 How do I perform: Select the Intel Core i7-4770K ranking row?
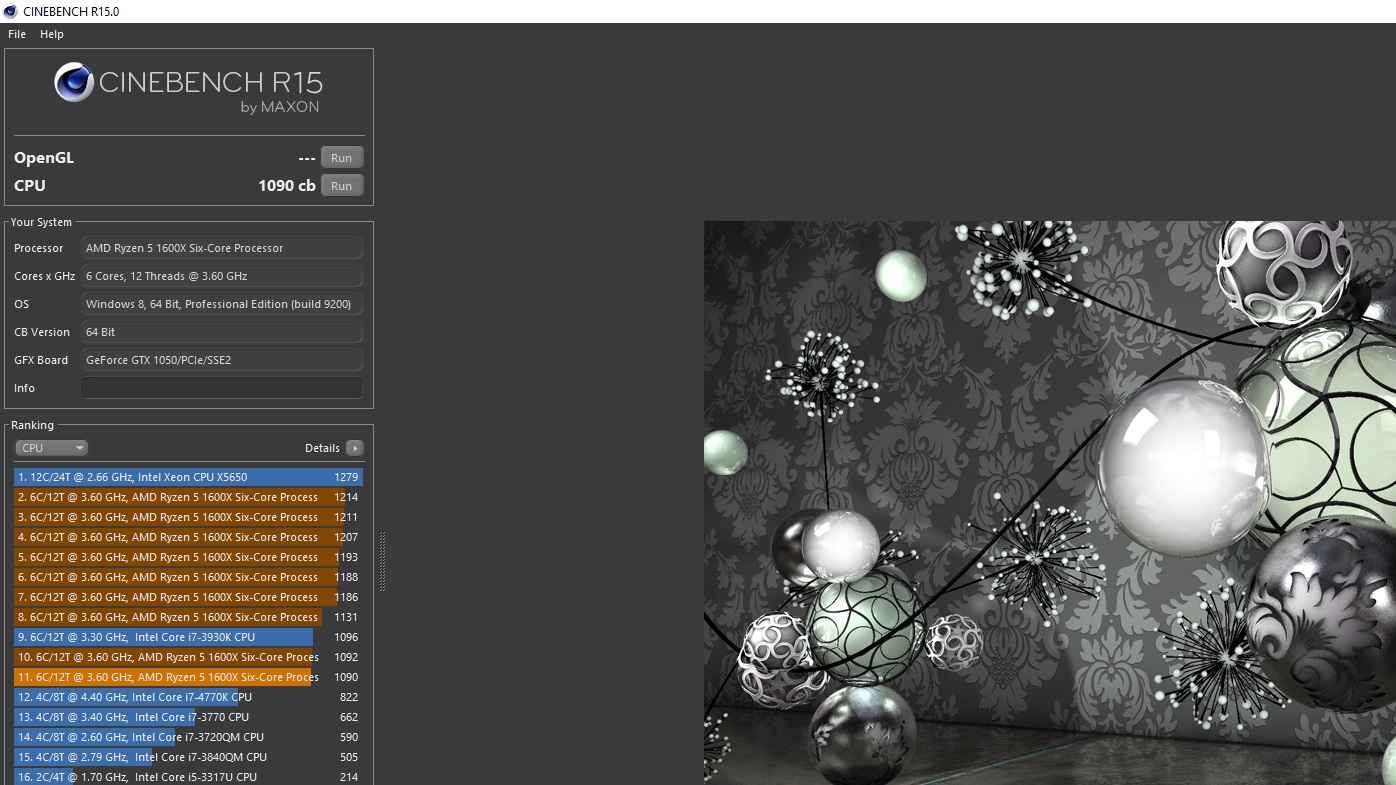tap(188, 697)
